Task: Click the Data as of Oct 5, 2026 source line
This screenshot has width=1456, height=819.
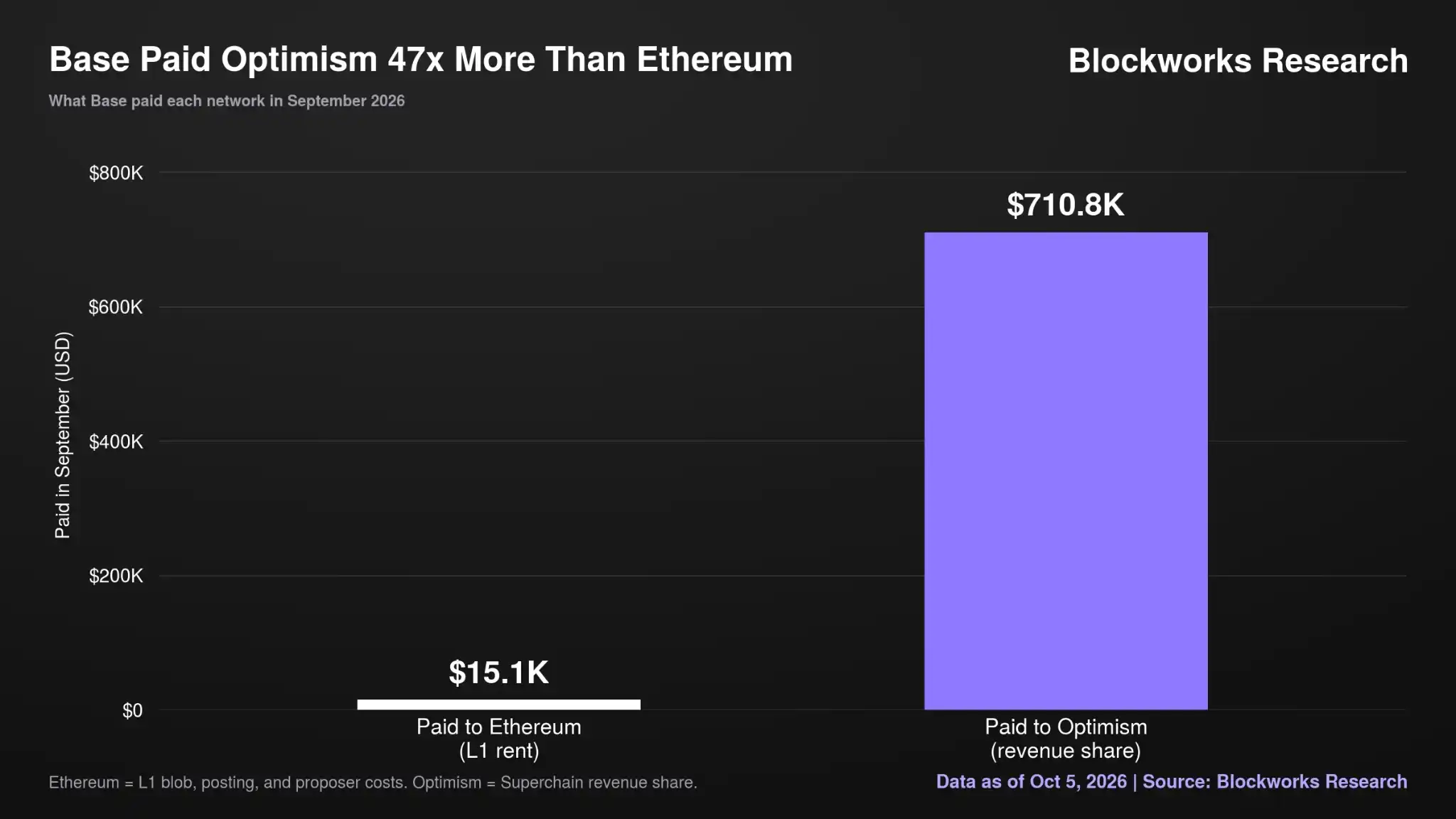Action: pyautogui.click(x=1172, y=781)
